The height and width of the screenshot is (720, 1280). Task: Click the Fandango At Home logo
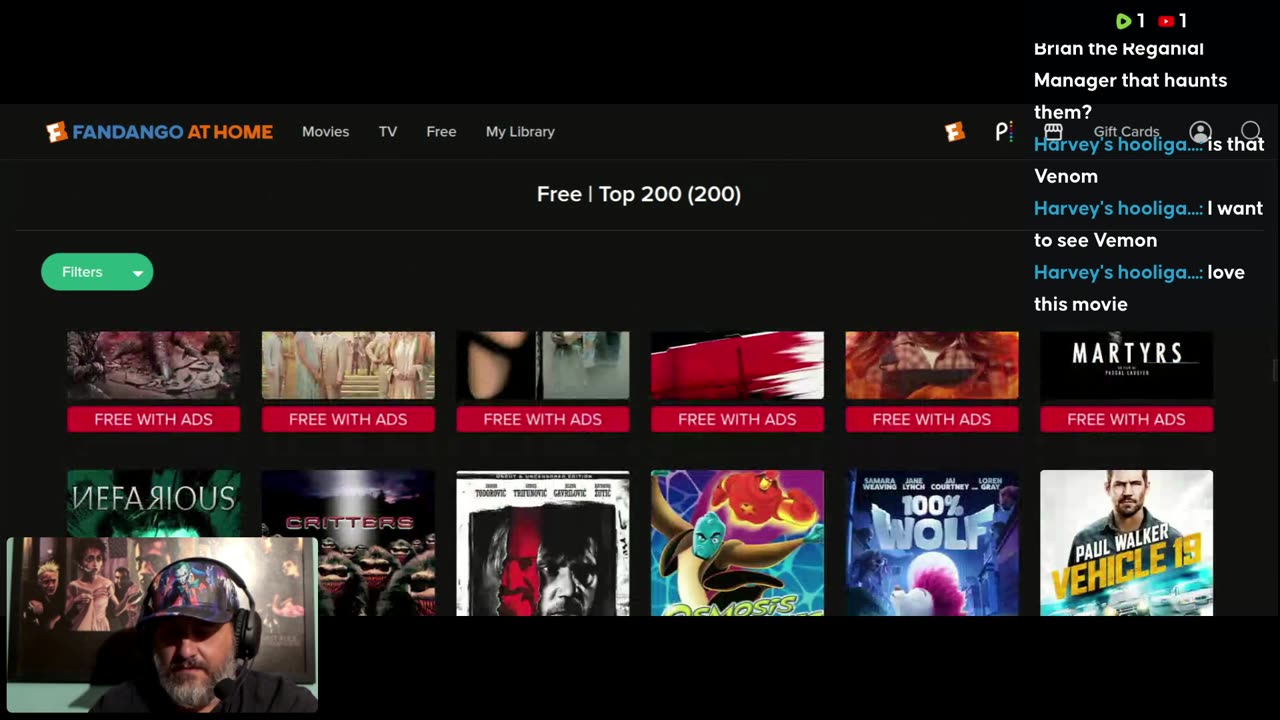pos(159,132)
